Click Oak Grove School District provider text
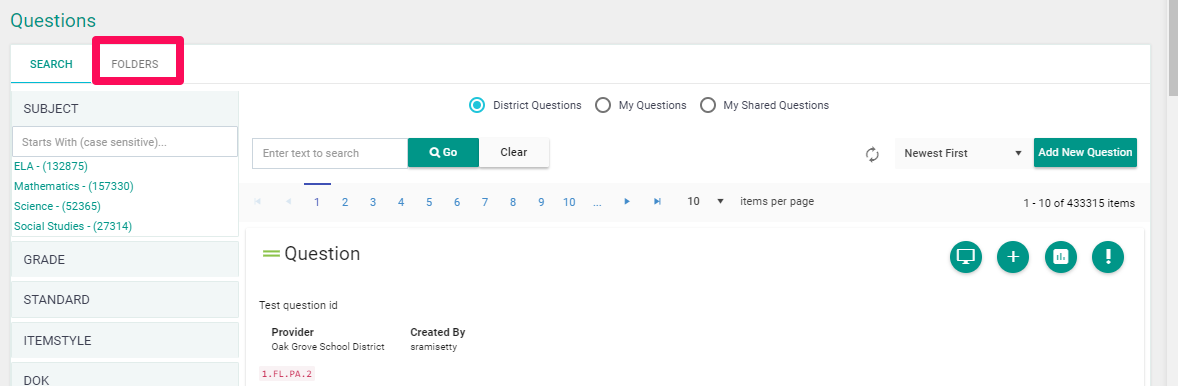Viewport: 1178px width, 386px height. (328, 347)
